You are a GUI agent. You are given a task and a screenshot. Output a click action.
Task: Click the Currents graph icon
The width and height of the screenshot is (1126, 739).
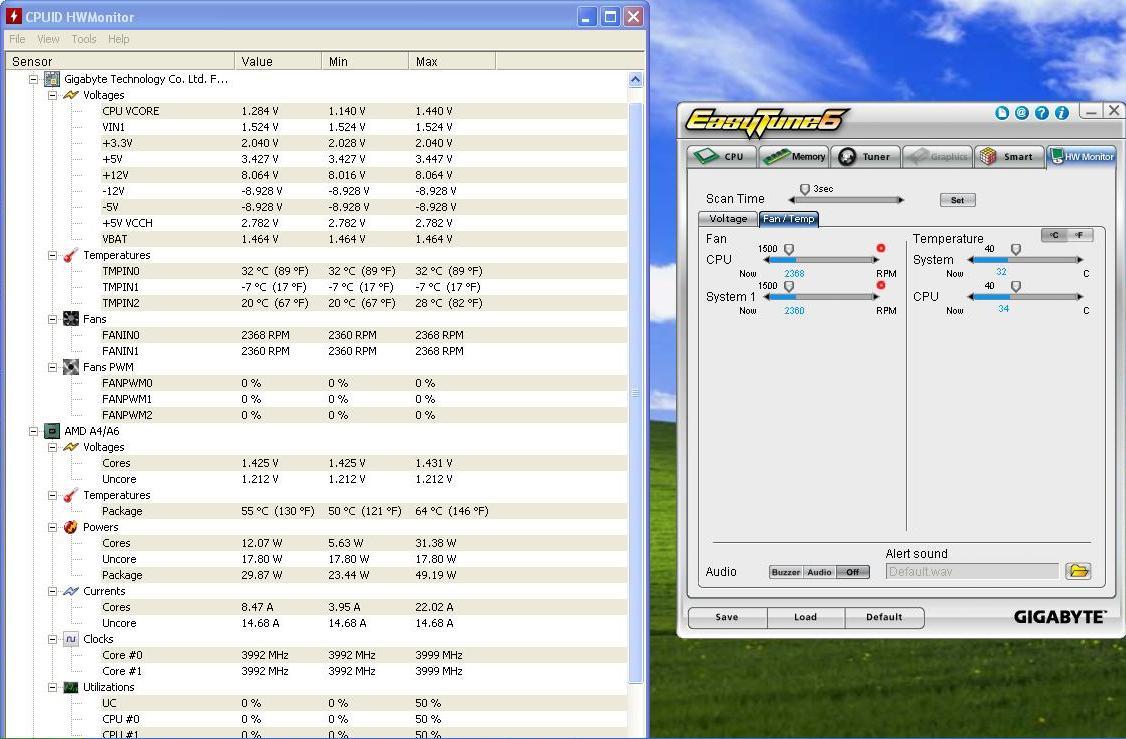click(x=70, y=591)
